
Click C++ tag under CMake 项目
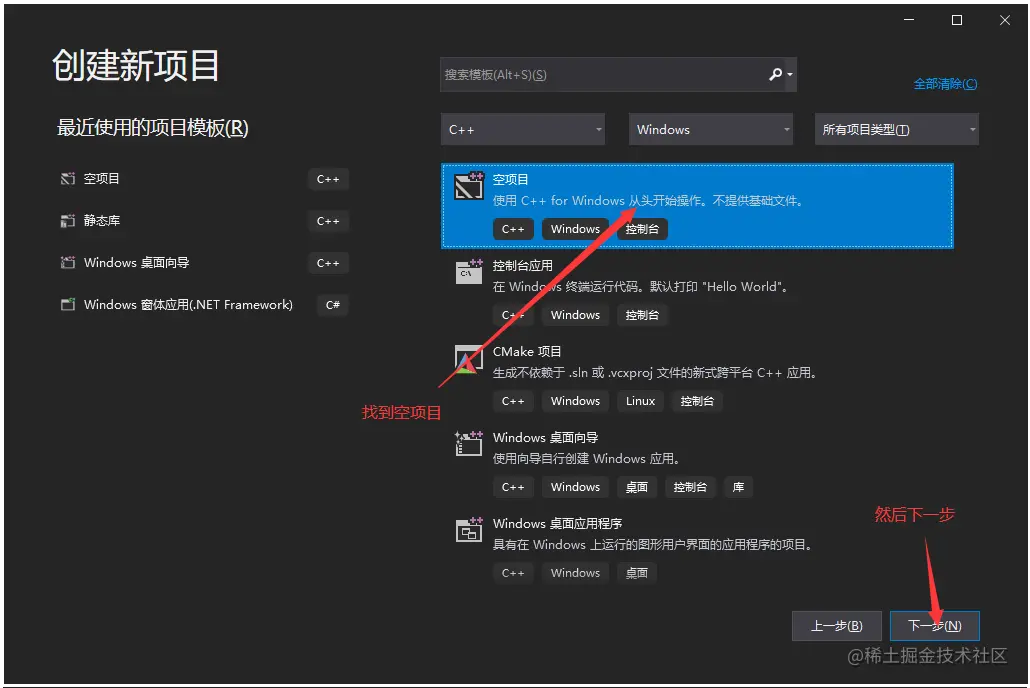click(x=513, y=401)
